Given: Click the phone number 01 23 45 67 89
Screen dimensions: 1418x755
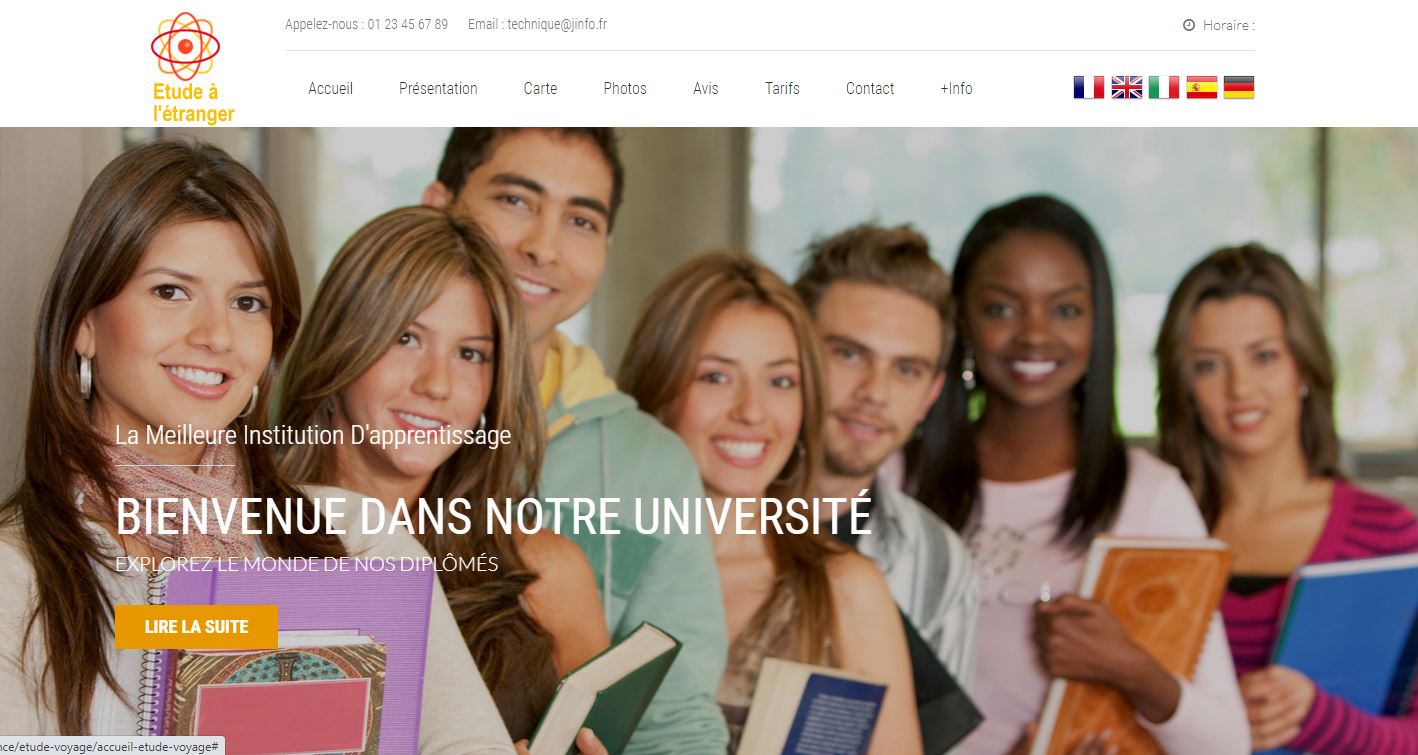Looking at the screenshot, I should pos(407,24).
